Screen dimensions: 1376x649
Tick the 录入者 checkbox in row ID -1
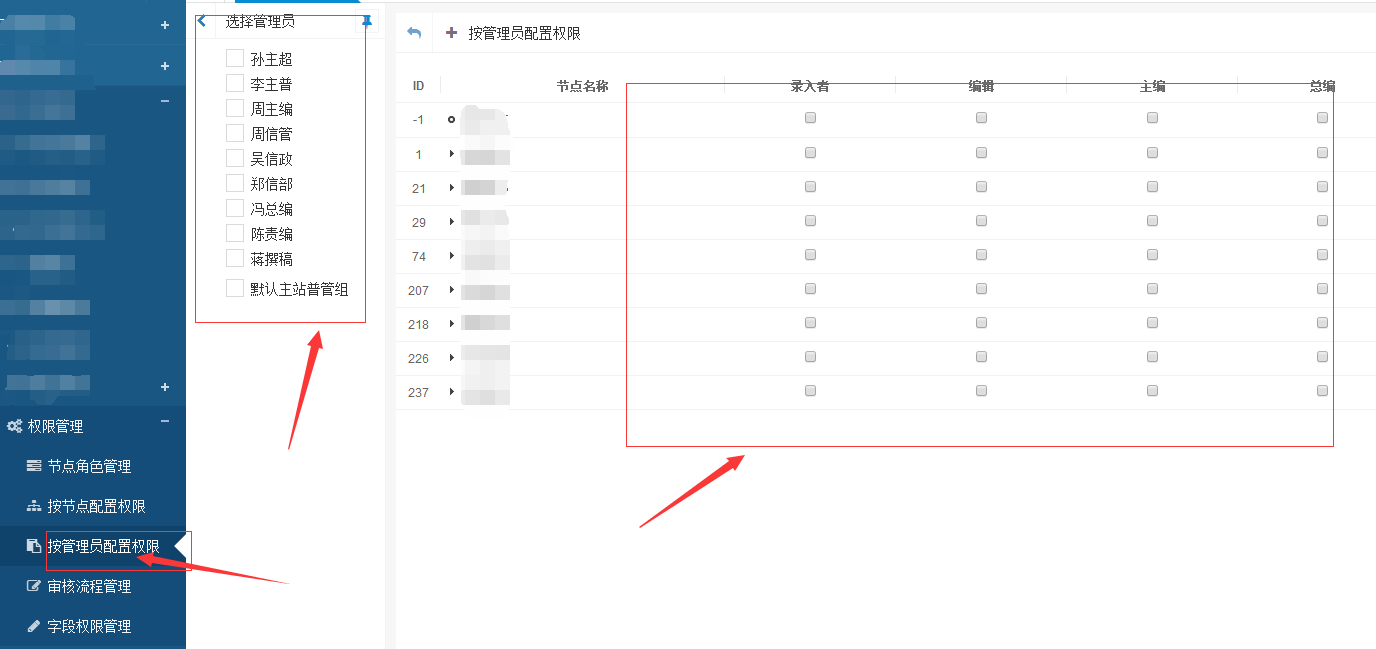pos(810,118)
